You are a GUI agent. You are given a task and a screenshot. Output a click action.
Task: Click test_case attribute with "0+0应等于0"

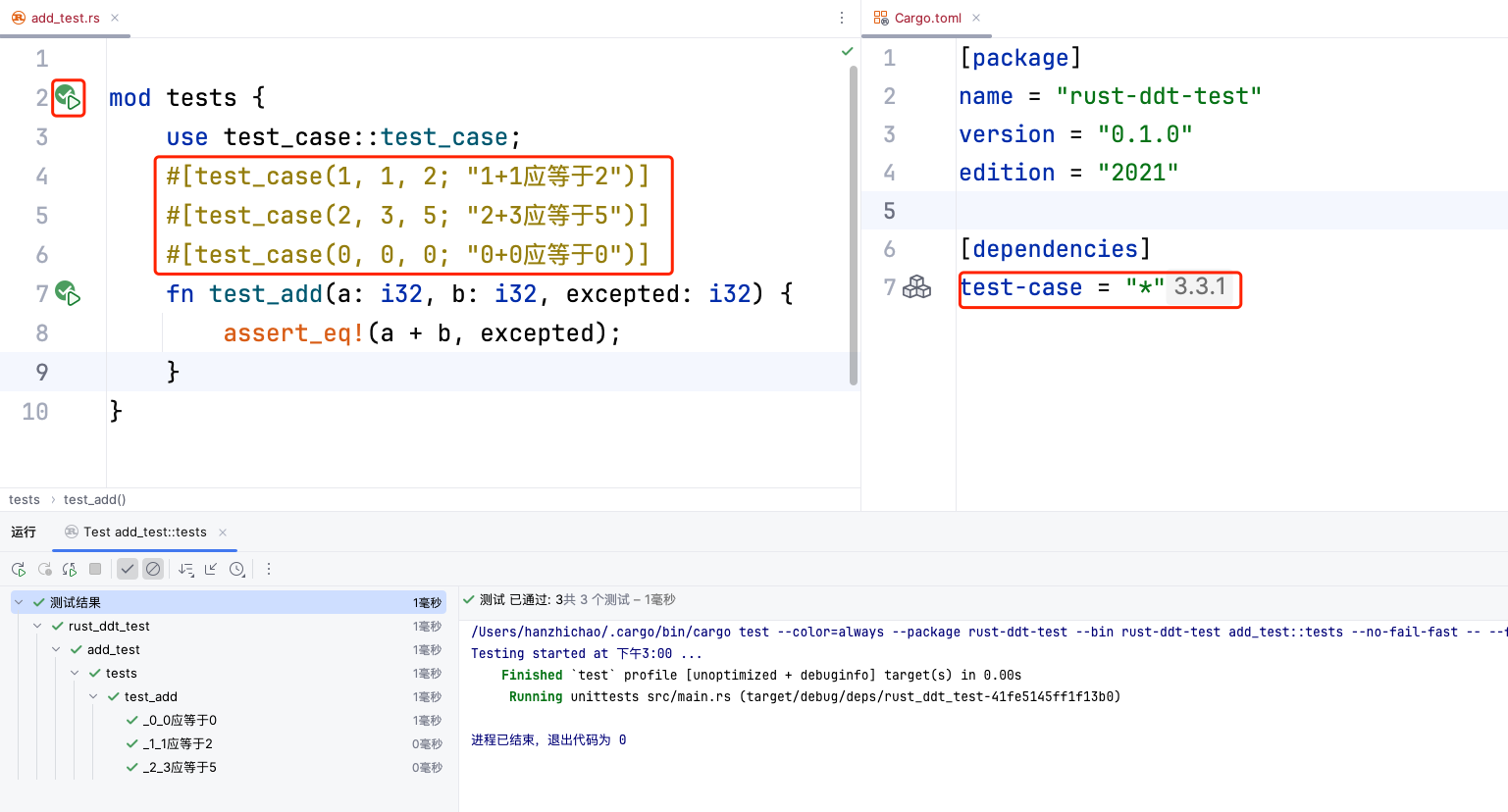(408, 255)
